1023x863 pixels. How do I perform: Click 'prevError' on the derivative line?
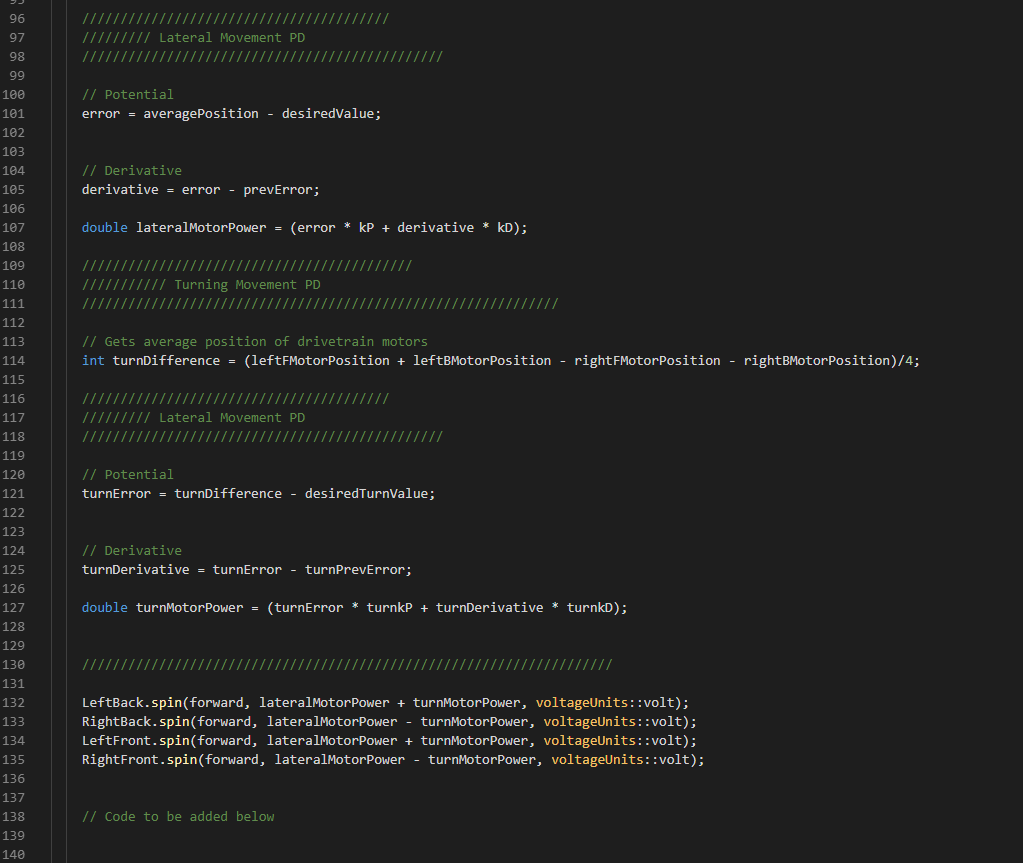point(278,190)
